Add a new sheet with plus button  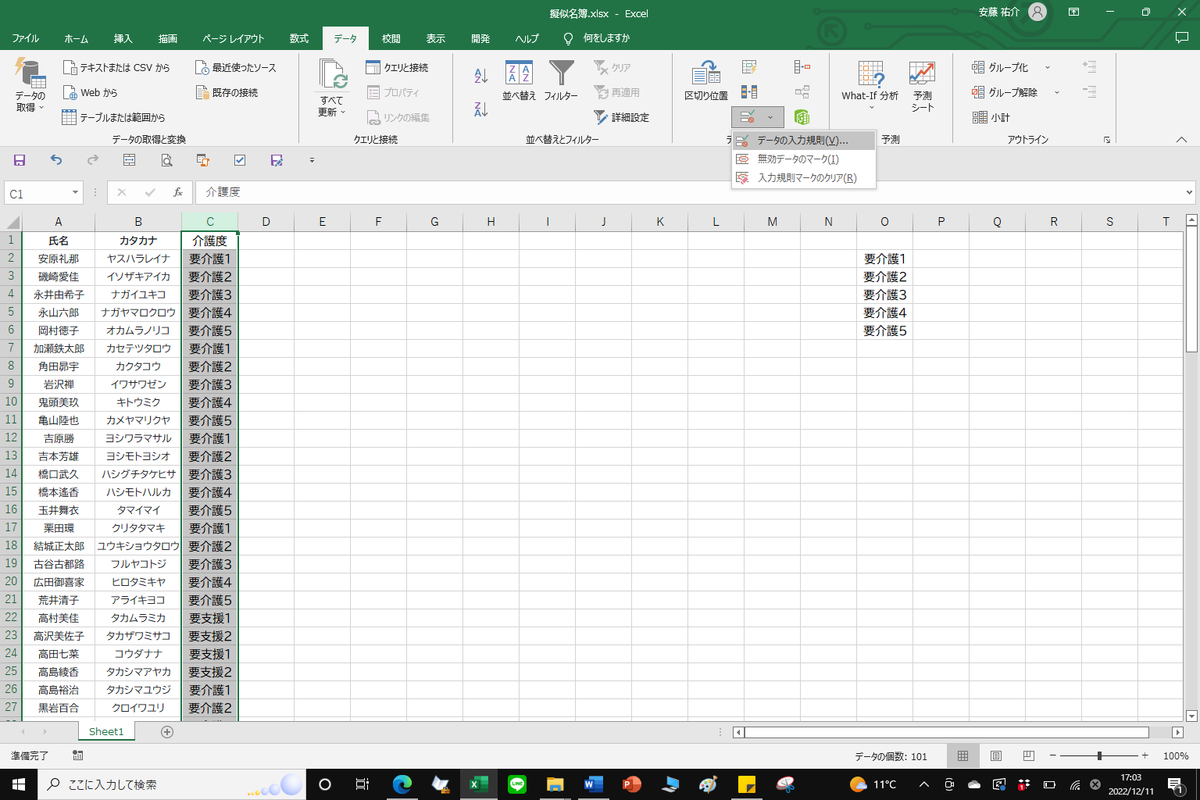[x=167, y=731]
